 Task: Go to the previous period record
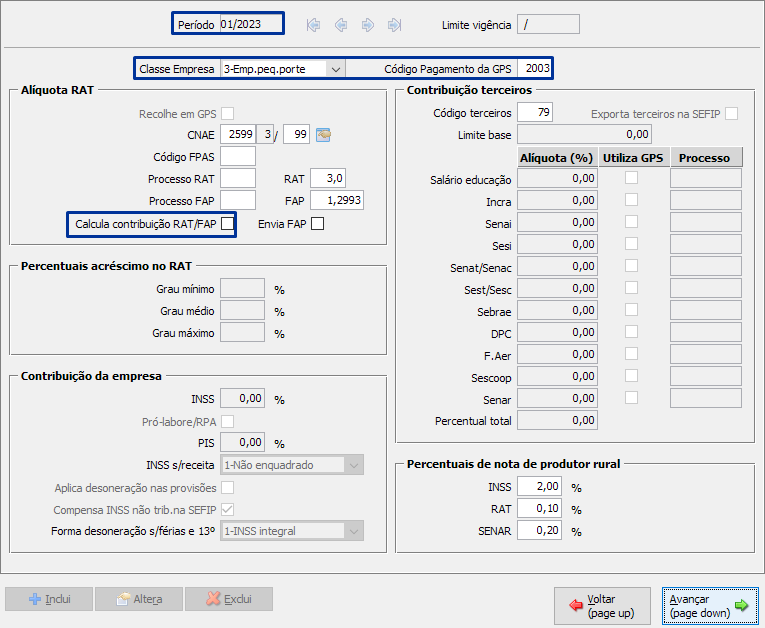341,24
